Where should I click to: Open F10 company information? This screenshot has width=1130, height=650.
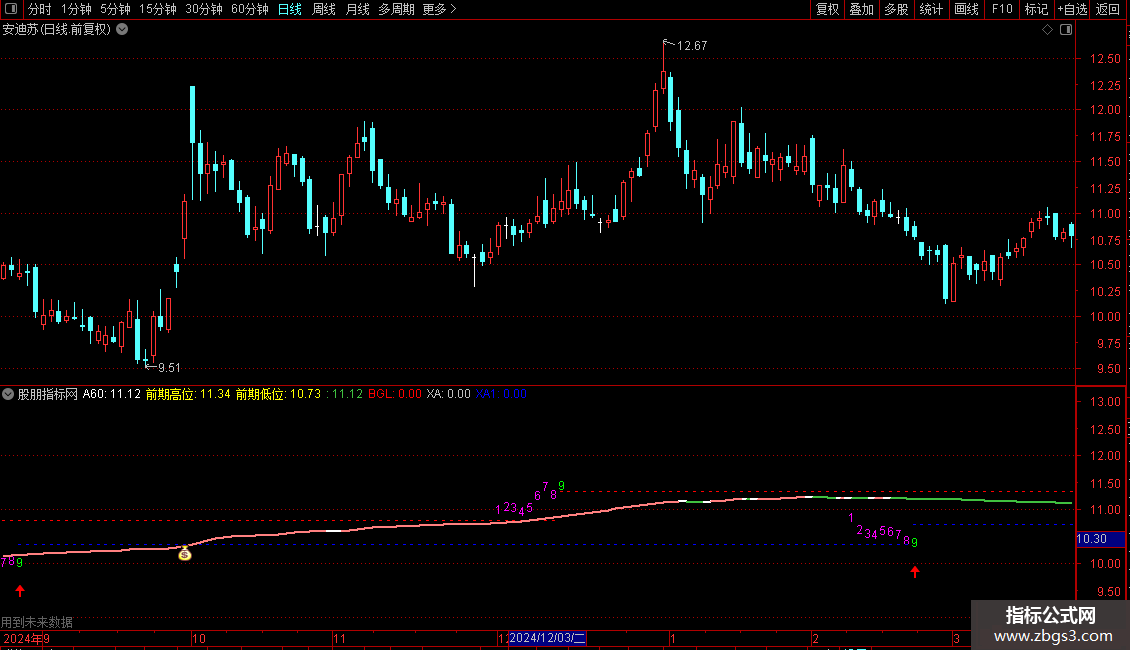coord(1002,9)
